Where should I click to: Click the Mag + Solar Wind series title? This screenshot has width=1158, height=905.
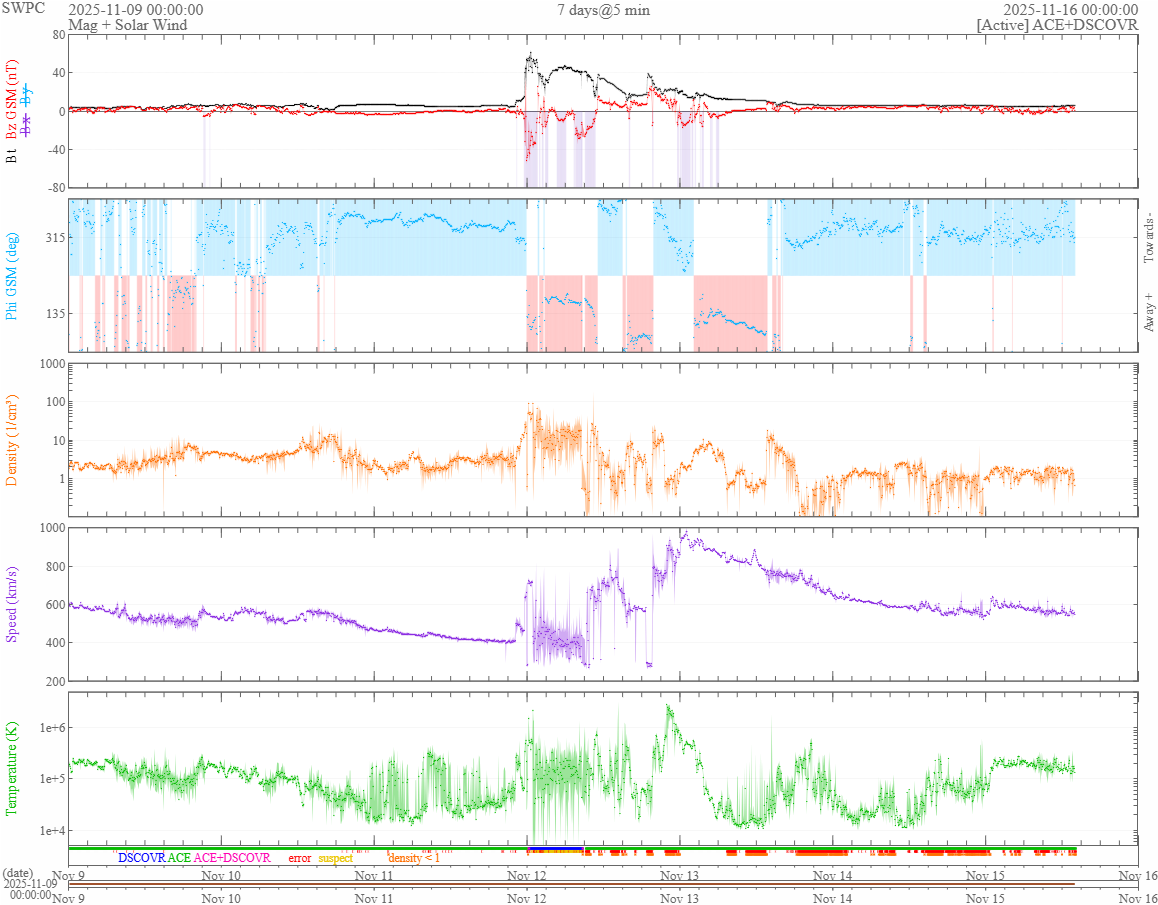tap(128, 25)
